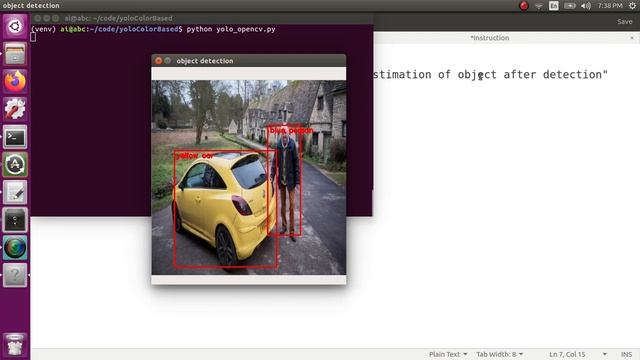Close the terminal window
Viewport: 640px width, 360px height.
(x=38, y=18)
